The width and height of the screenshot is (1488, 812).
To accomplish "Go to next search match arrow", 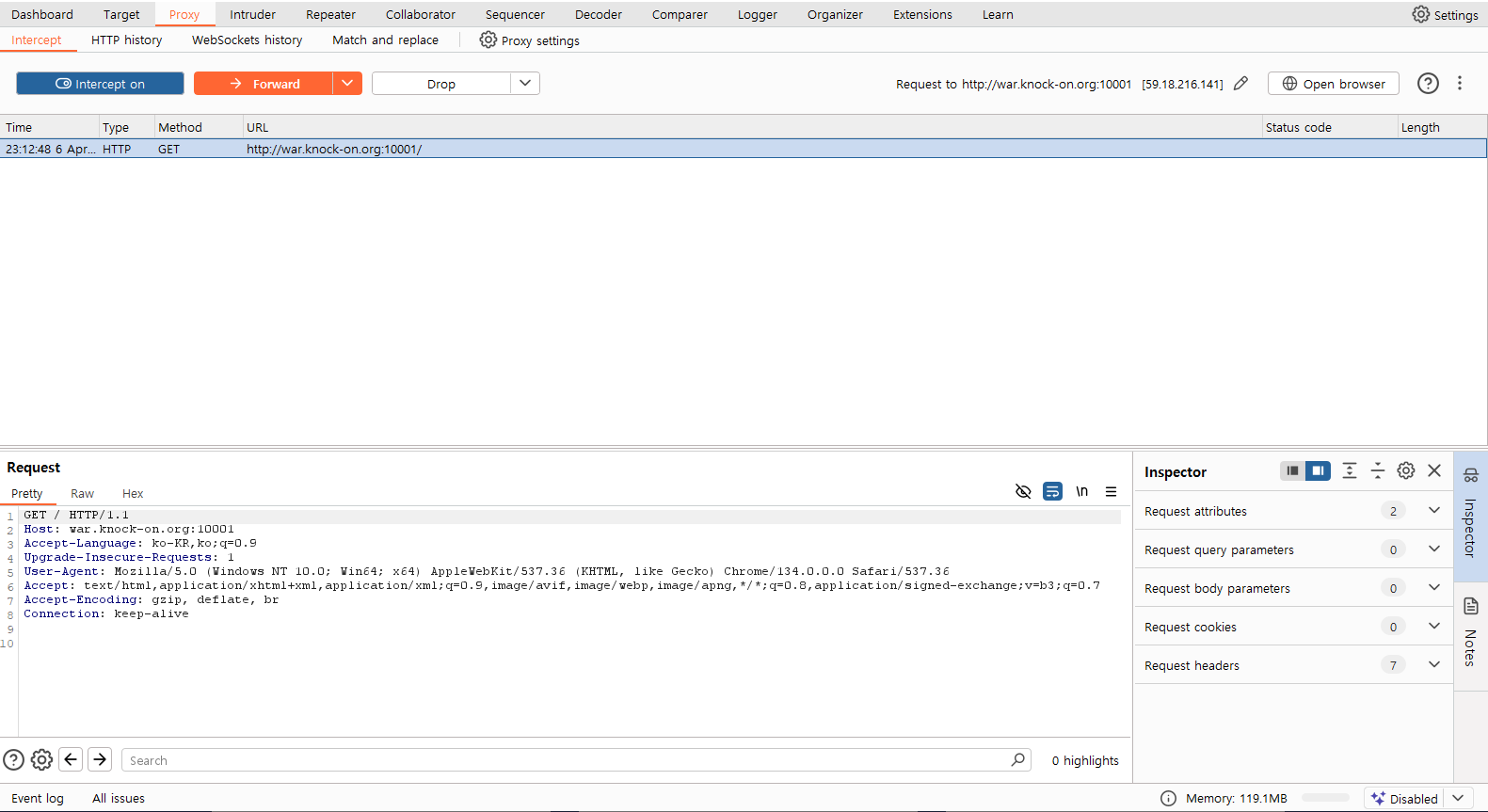I will click(x=100, y=759).
